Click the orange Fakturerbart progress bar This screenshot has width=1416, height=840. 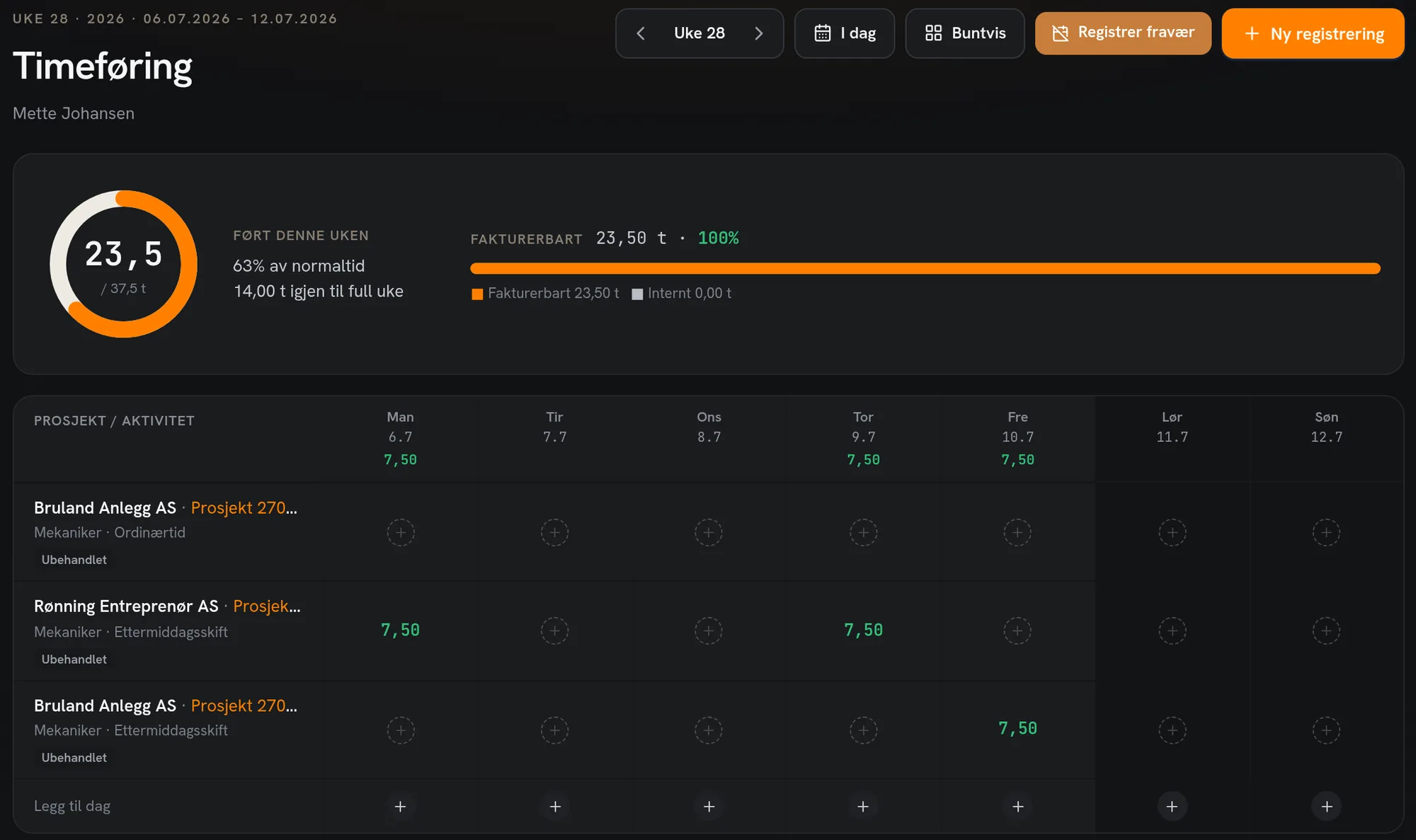925,268
